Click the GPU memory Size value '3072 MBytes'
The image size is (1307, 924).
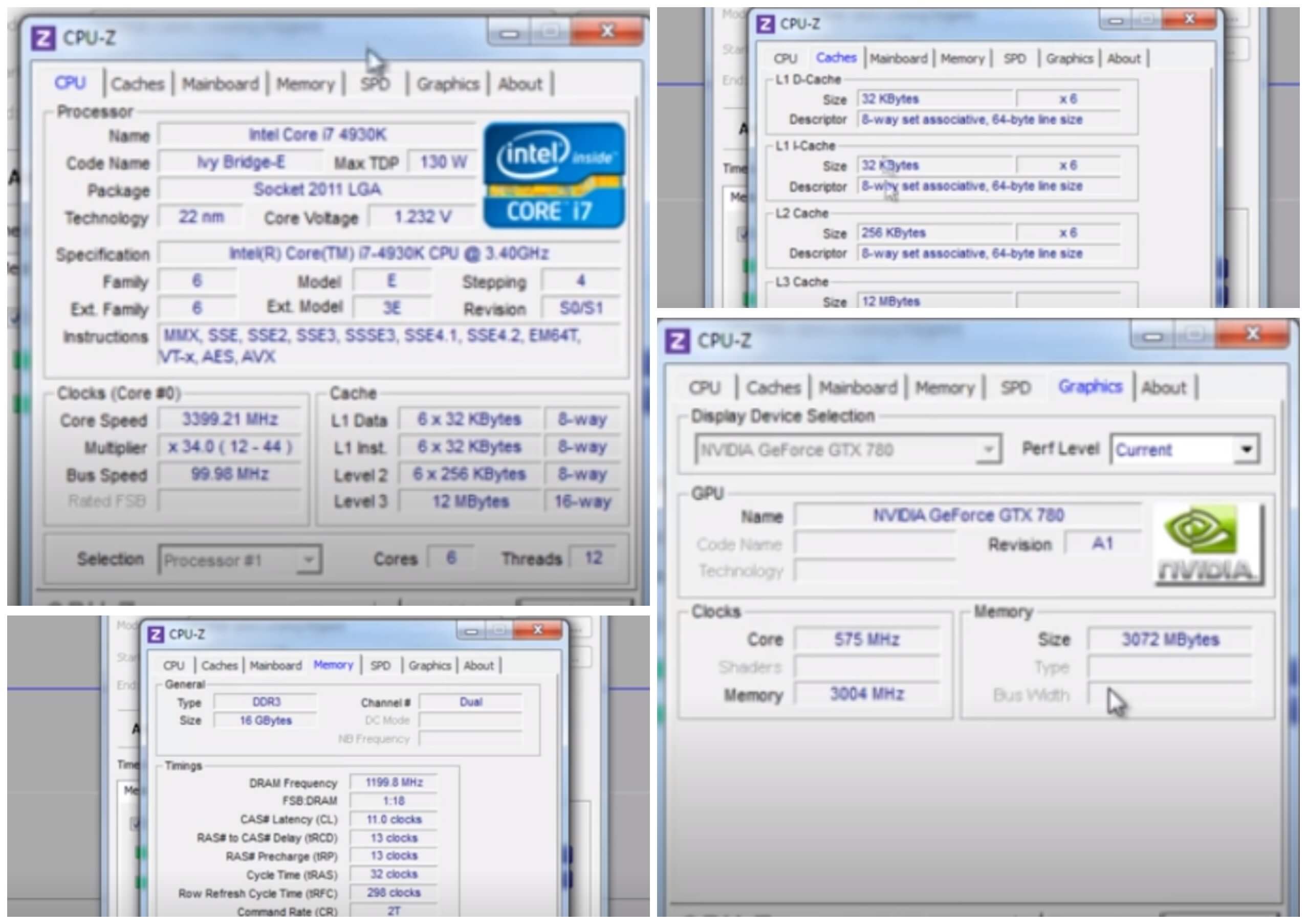click(x=1170, y=640)
